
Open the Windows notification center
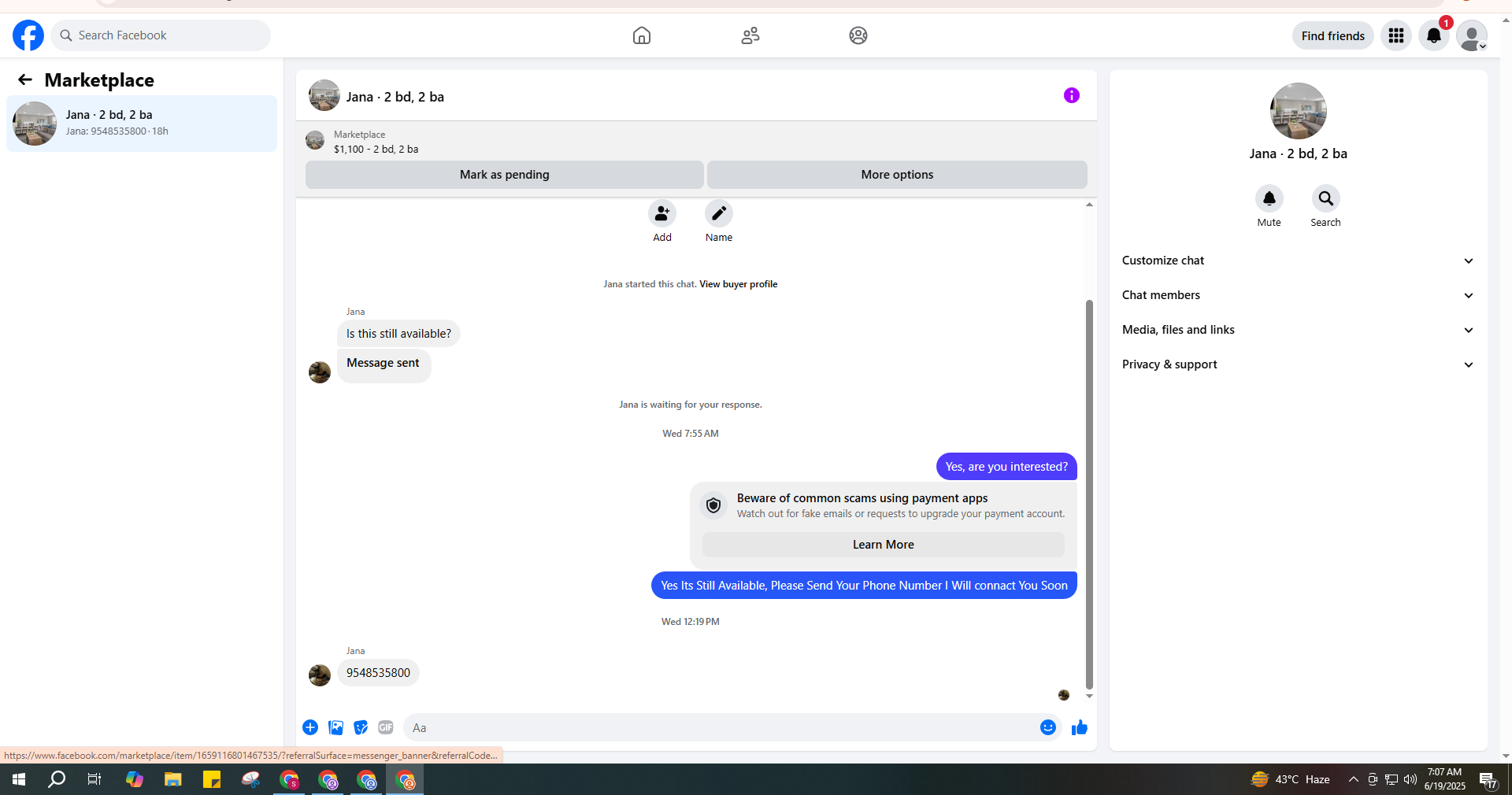1488,779
